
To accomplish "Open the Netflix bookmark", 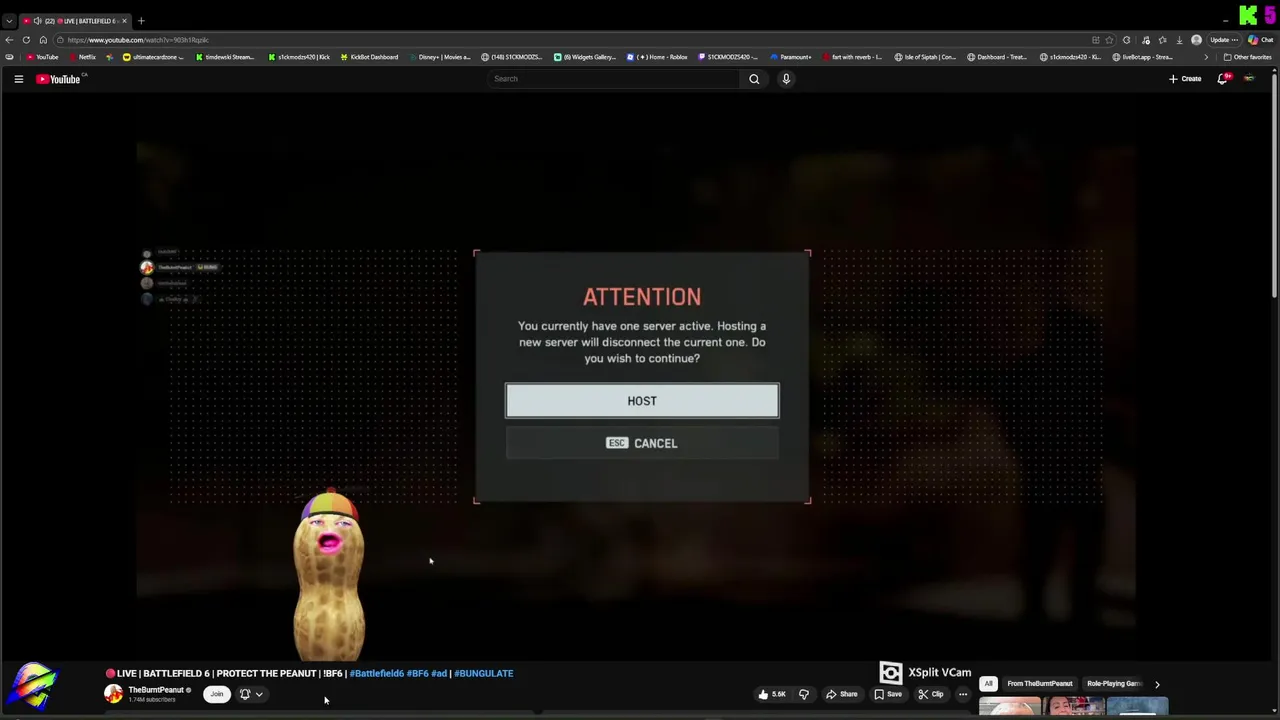I will pyautogui.click(x=80, y=57).
